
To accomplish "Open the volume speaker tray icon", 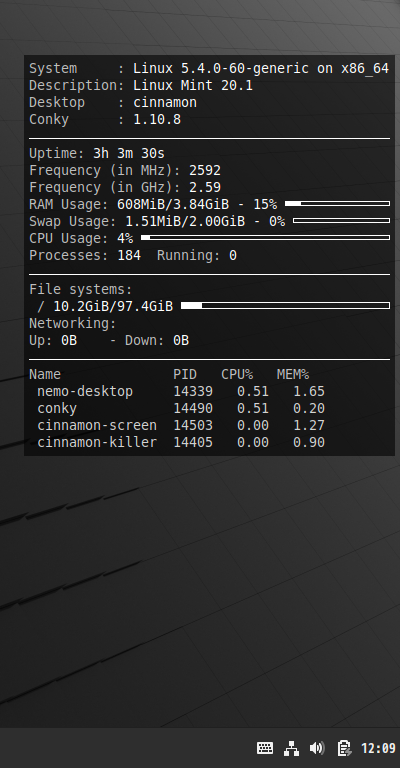I will pos(317,748).
